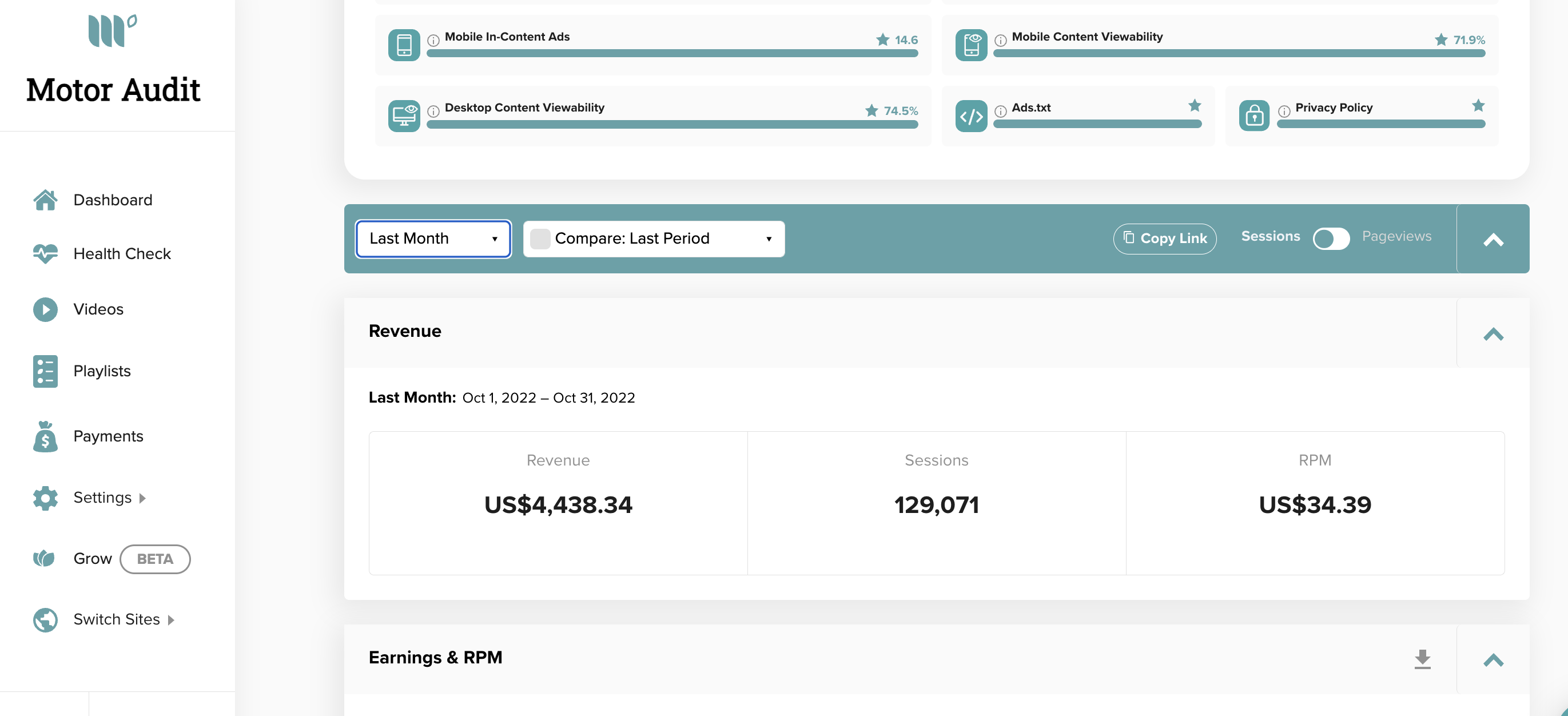Enable the Compare checkbox
The height and width of the screenshot is (716, 1568).
click(x=540, y=238)
